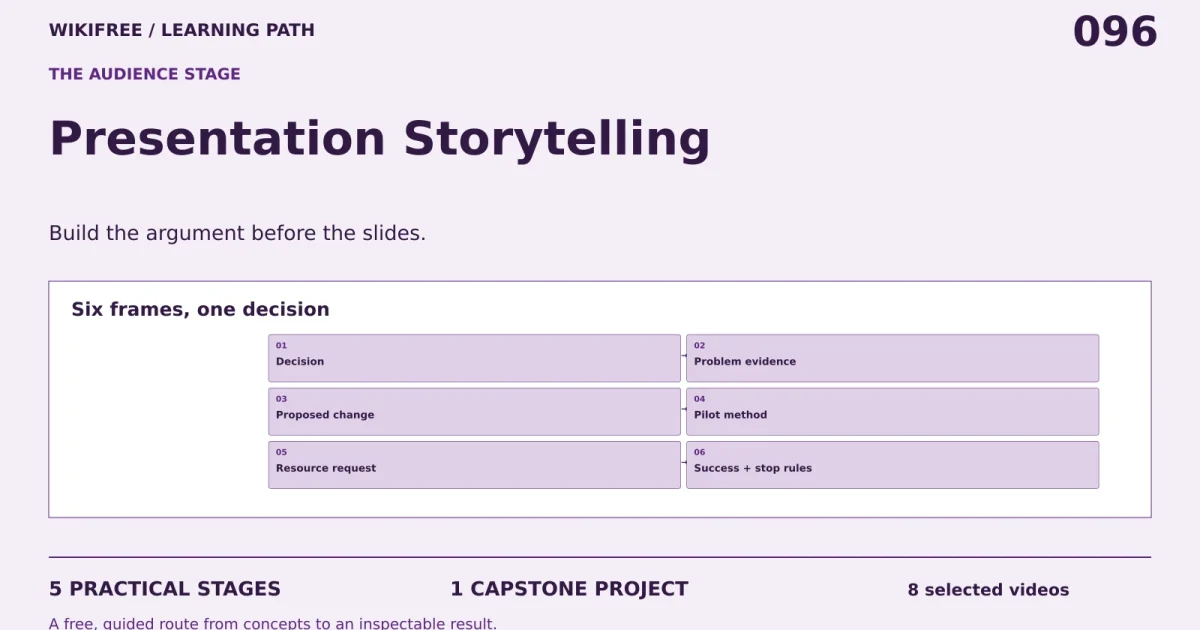This screenshot has height=630, width=1200.
Task: Click THE AUDIENCE STAGE label
Action: point(145,74)
